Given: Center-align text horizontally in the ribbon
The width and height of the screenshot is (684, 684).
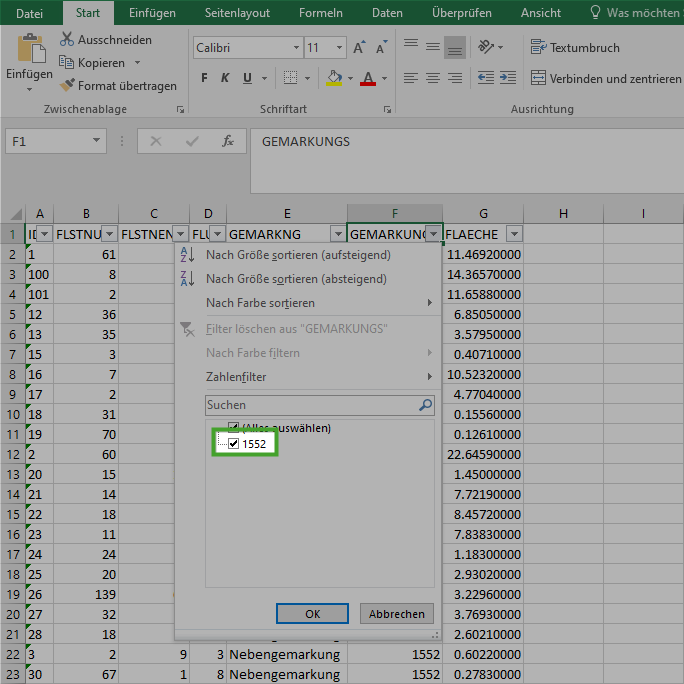Looking at the screenshot, I should [x=432, y=78].
